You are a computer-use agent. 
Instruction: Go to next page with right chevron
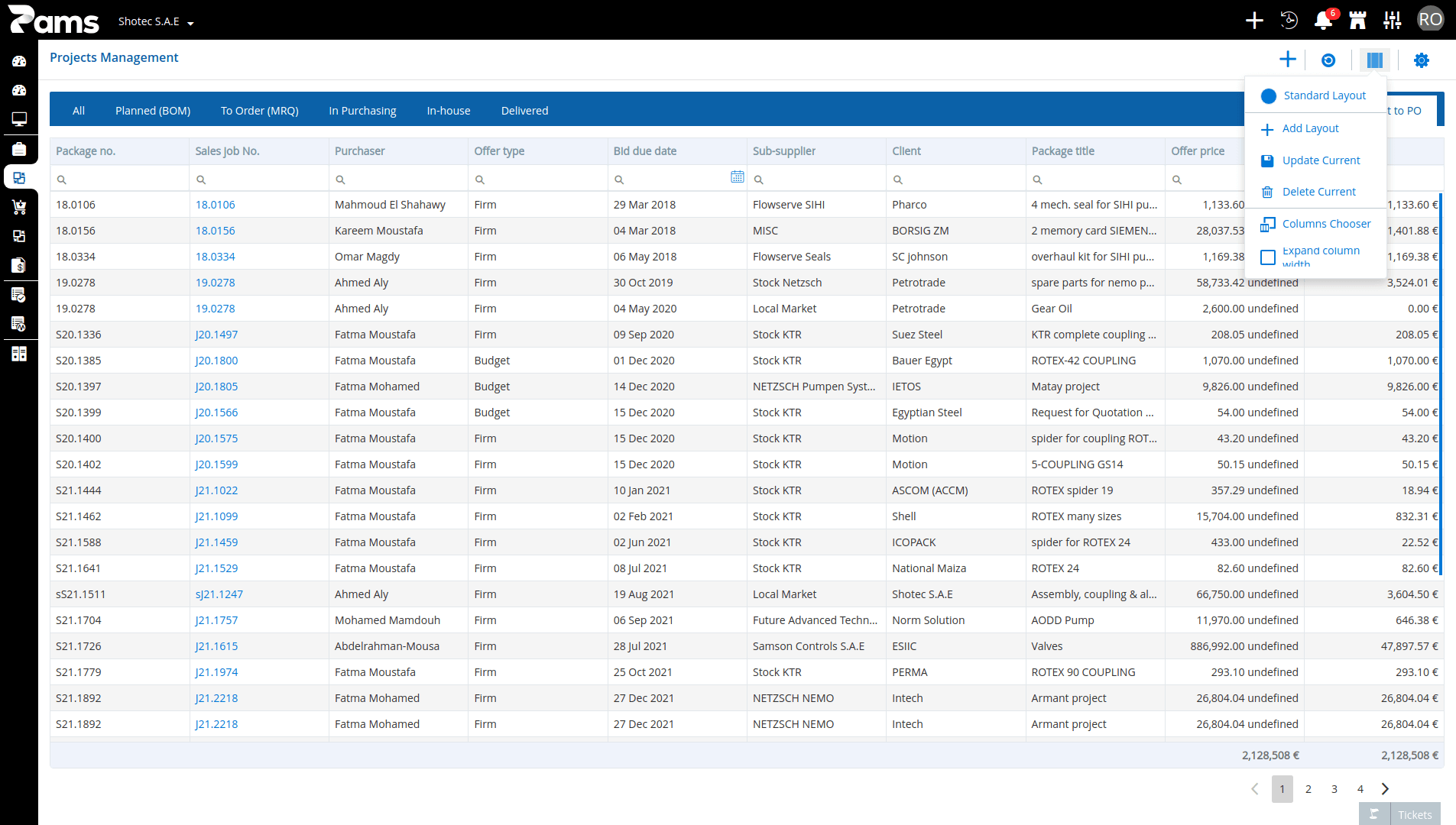coord(1385,789)
